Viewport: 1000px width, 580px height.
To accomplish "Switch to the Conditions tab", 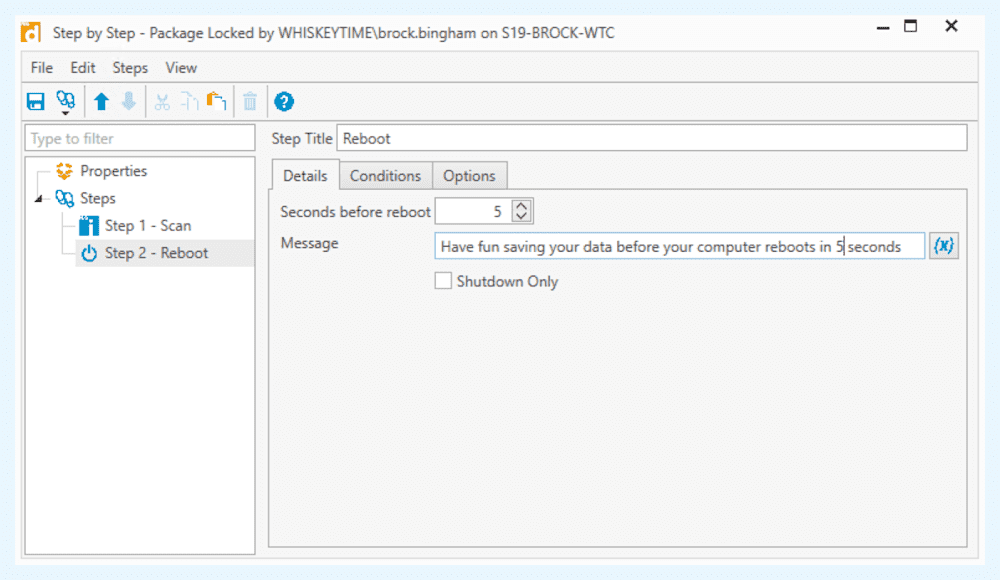I will (385, 176).
